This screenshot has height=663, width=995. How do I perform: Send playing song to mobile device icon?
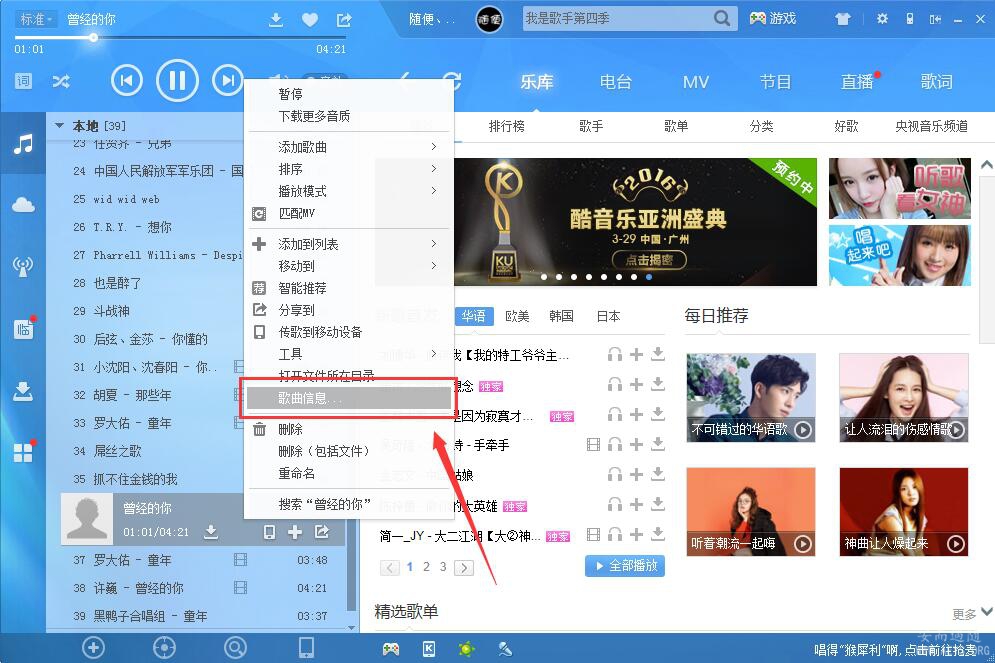269,532
